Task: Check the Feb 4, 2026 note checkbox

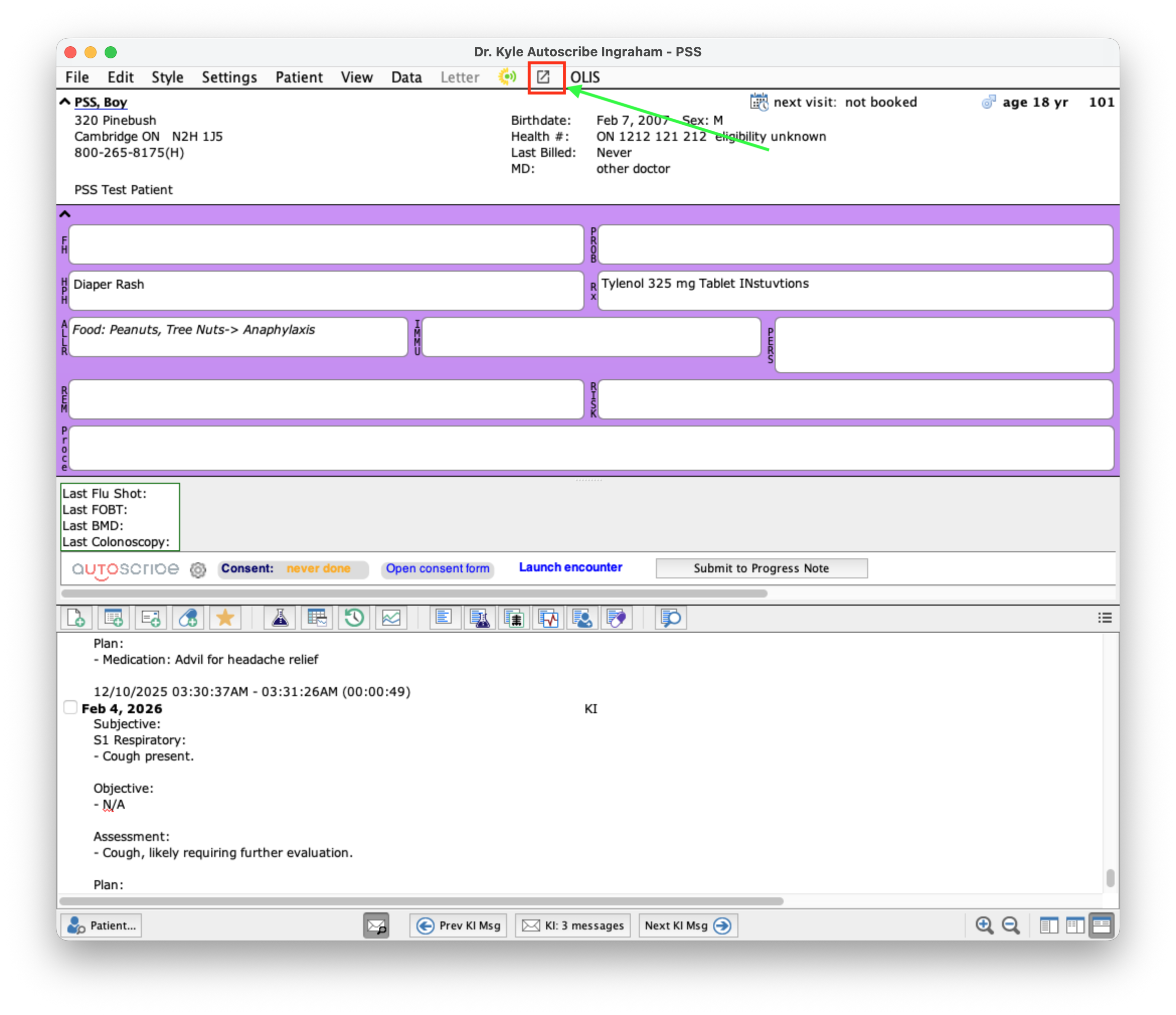Action: tap(70, 707)
